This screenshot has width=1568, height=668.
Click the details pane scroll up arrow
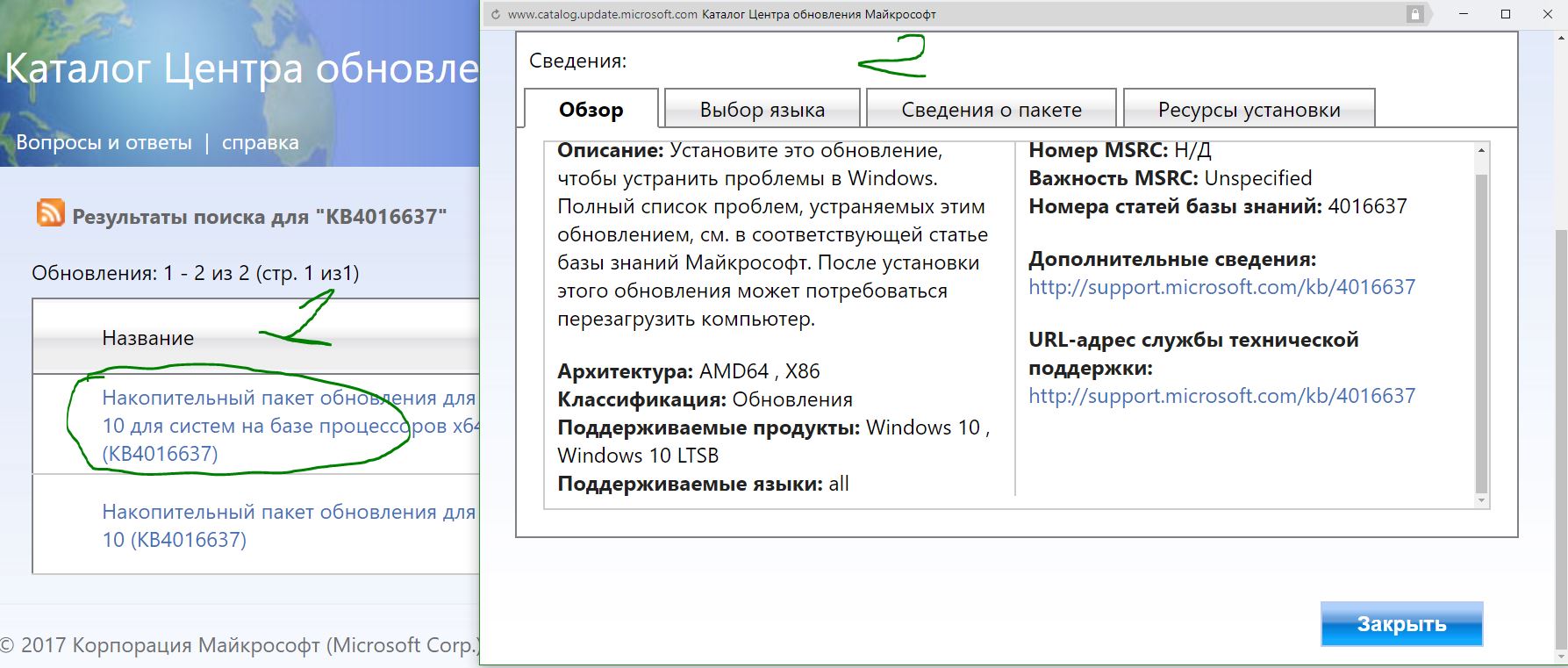pyautogui.click(x=1481, y=151)
